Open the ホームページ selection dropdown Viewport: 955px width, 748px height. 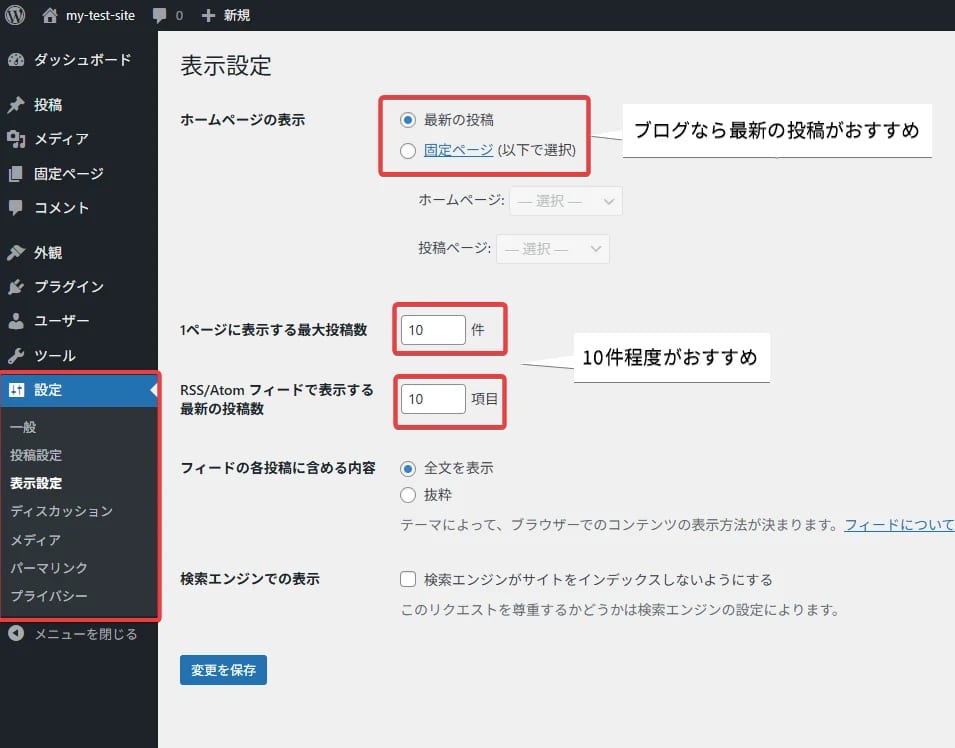tap(565, 200)
